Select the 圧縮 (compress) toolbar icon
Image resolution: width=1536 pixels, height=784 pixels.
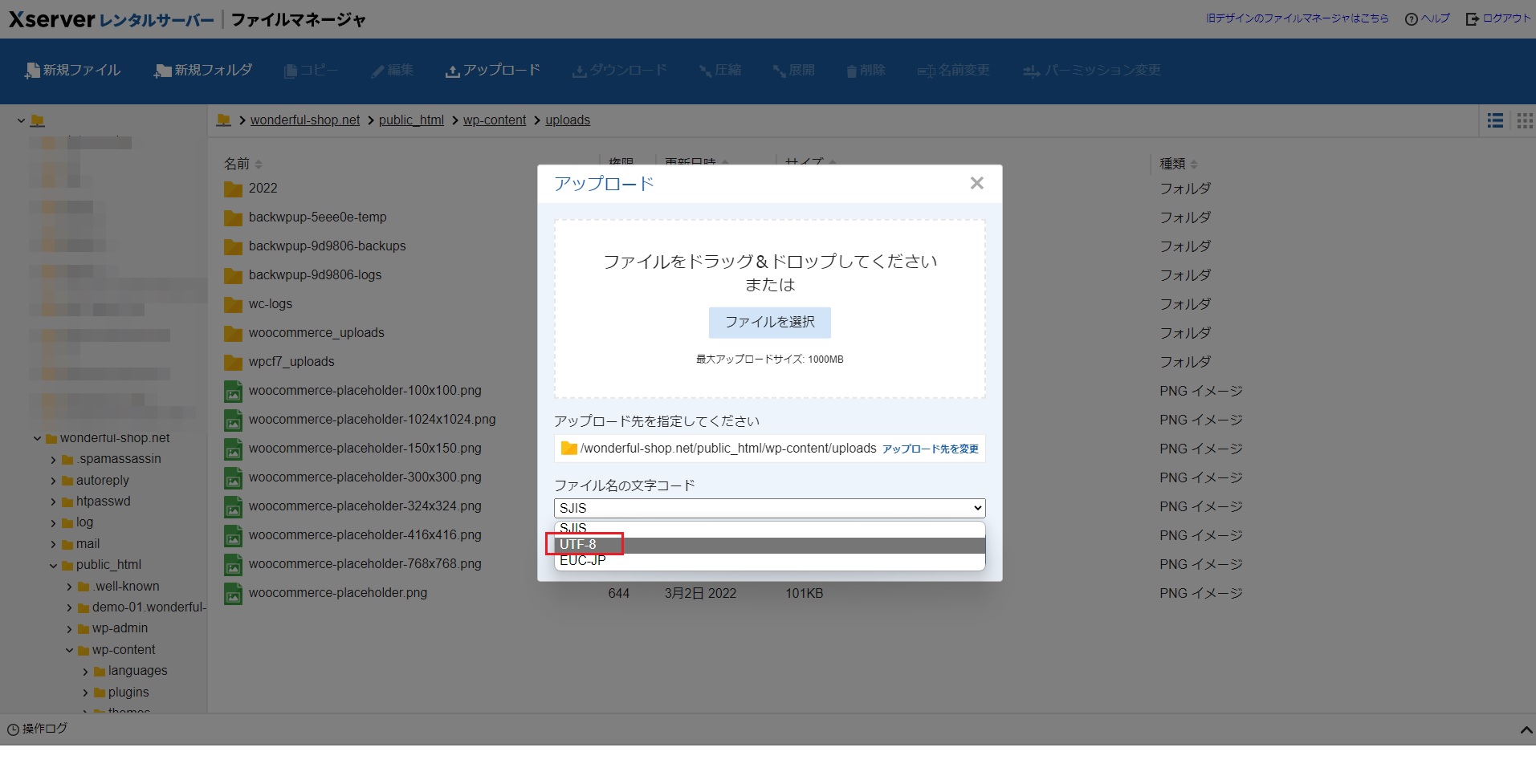click(x=704, y=71)
